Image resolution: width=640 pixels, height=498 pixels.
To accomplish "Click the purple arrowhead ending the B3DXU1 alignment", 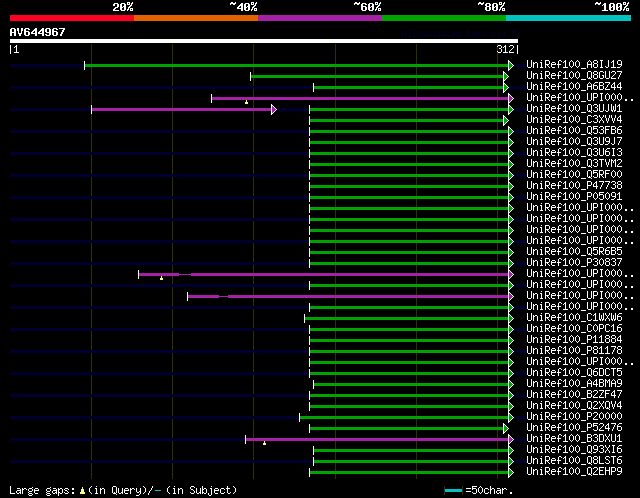I will pyautogui.click(x=509, y=439).
